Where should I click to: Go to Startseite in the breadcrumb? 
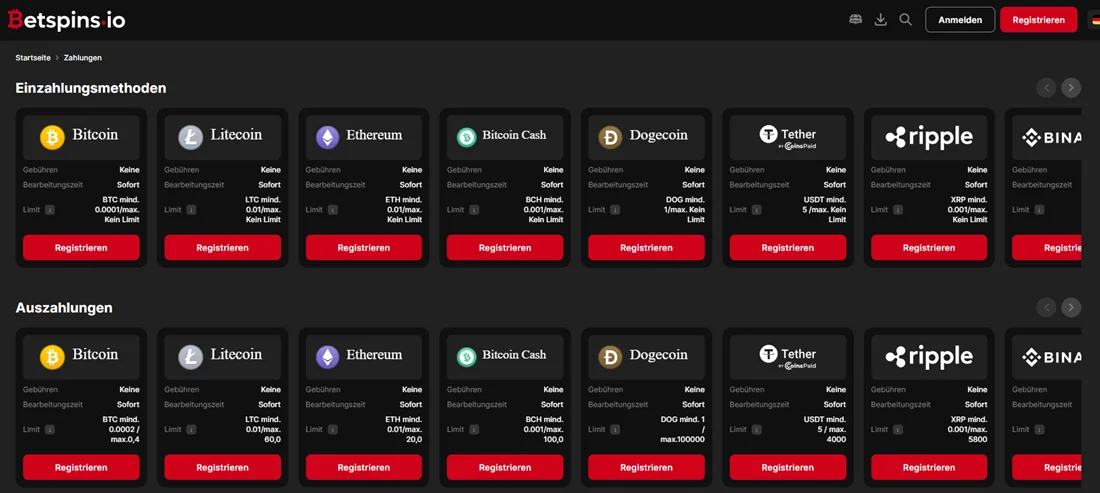click(x=33, y=58)
